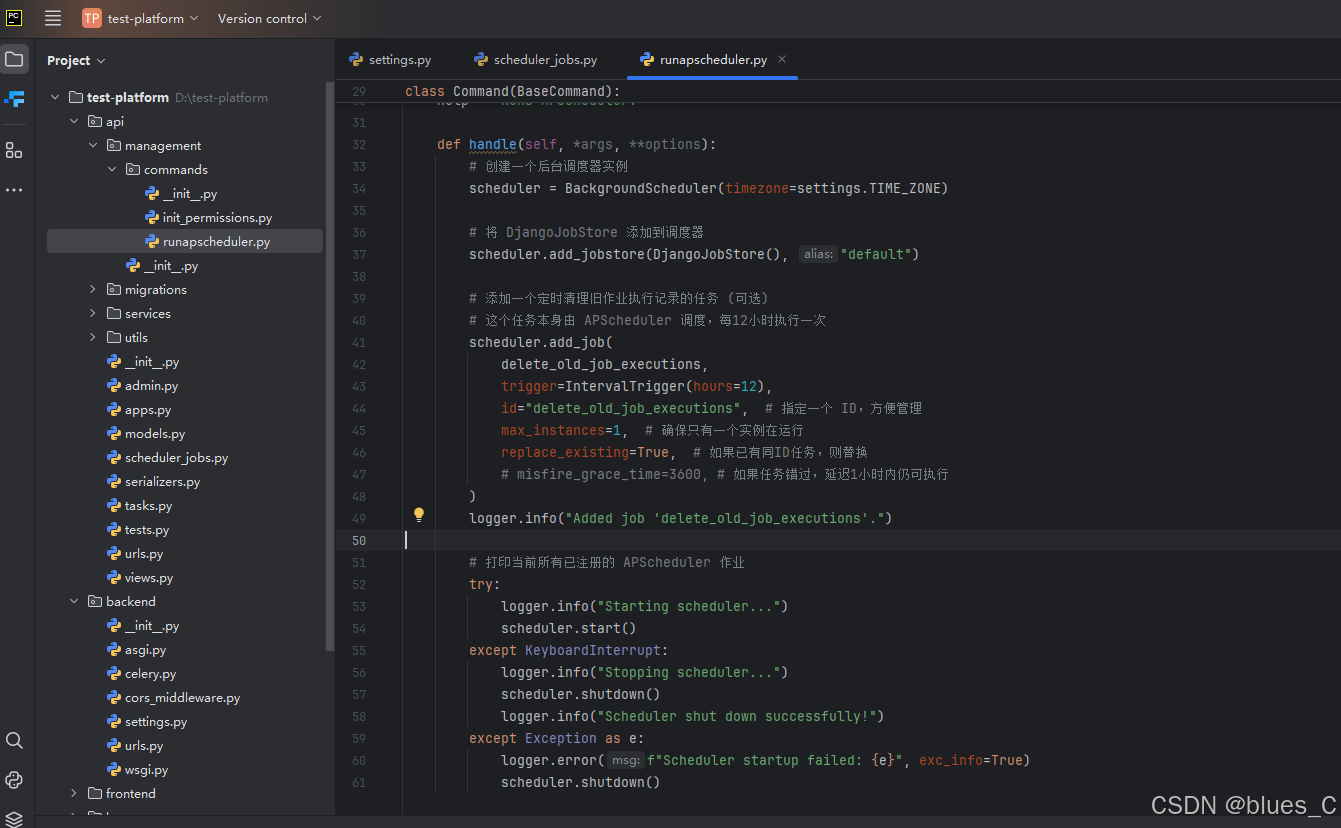
Task: Collapse the management folder
Action: tap(93, 145)
